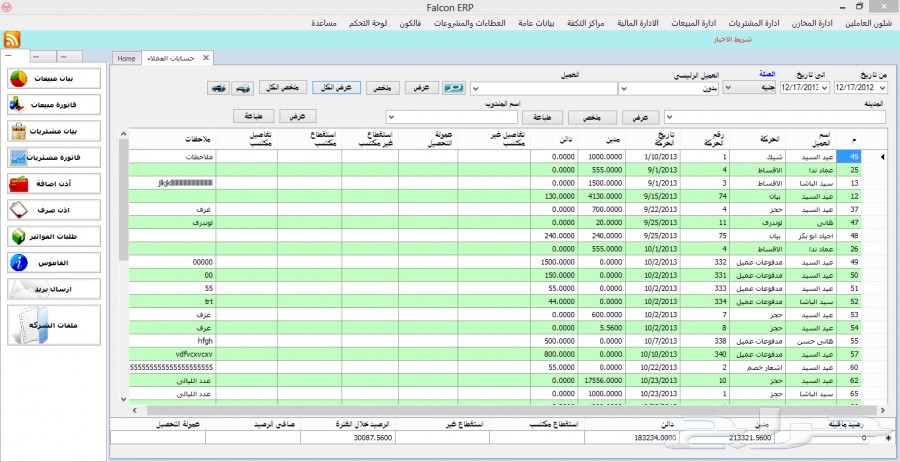Screen dimensions: 900x462
Task: Select the اشعار خصم movement cell
Action: 759,367
